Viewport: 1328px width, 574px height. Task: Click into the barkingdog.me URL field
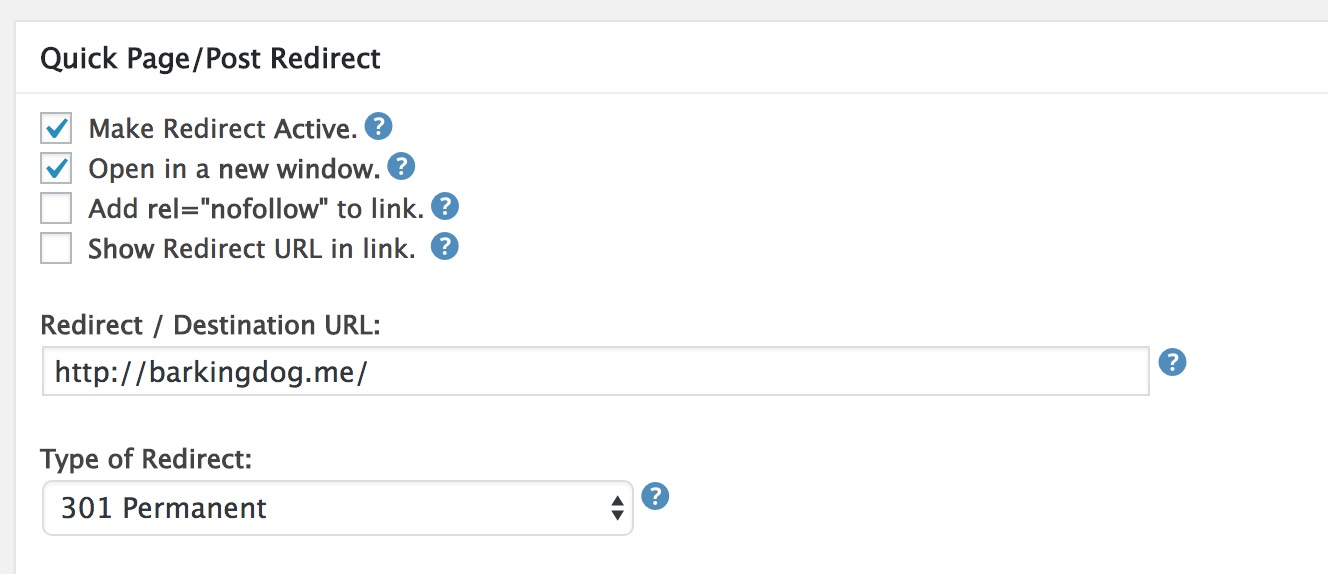point(595,372)
